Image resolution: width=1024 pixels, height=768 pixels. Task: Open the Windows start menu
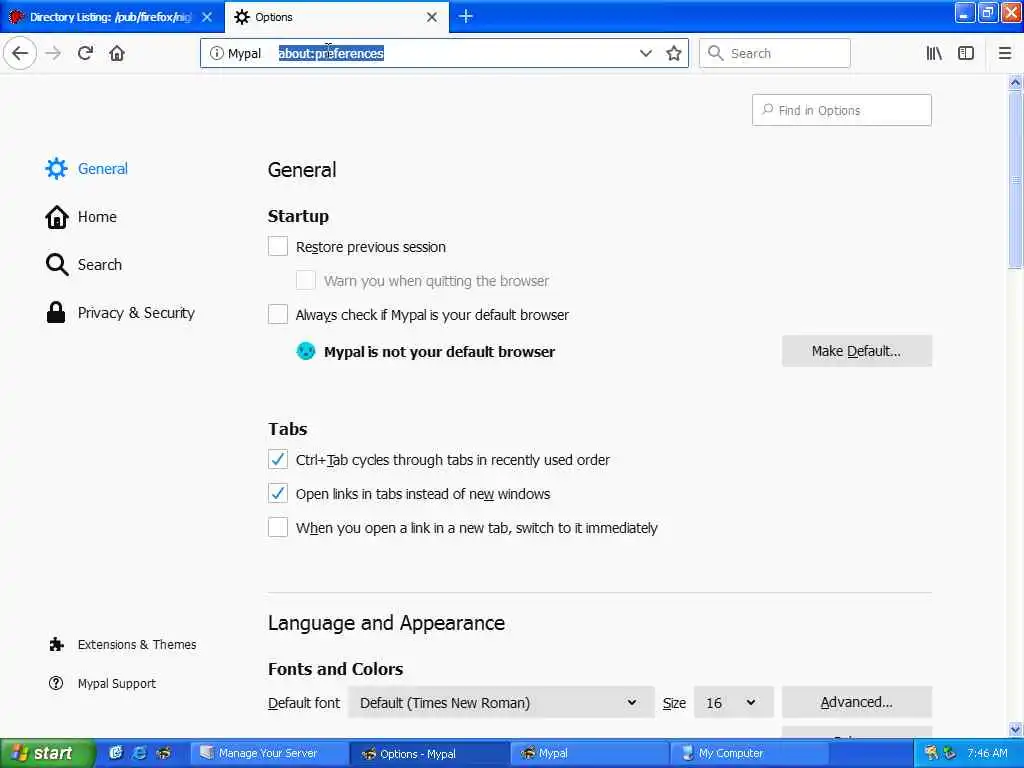click(47, 753)
